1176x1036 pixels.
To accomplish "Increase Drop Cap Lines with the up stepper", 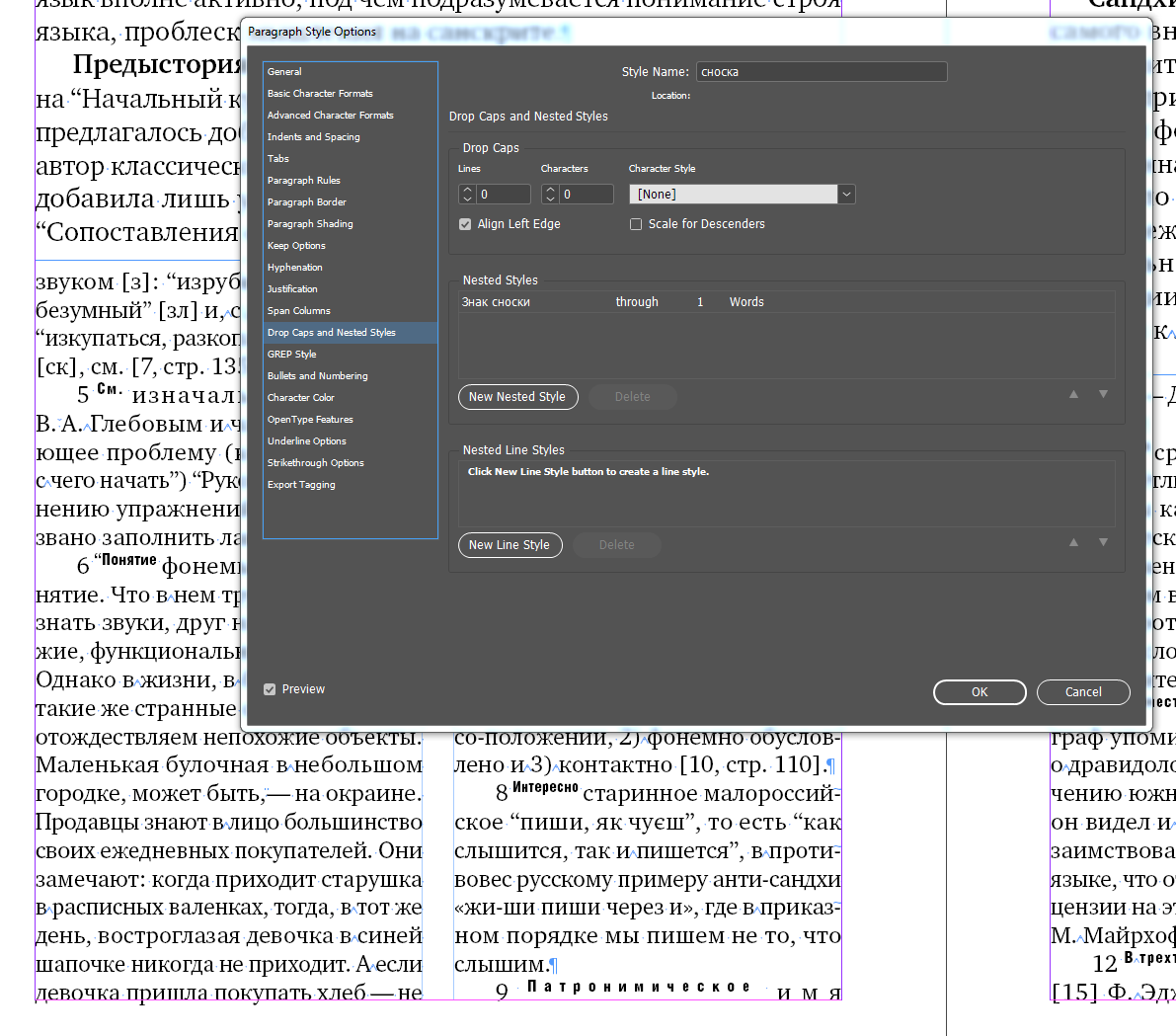I will (x=467, y=189).
